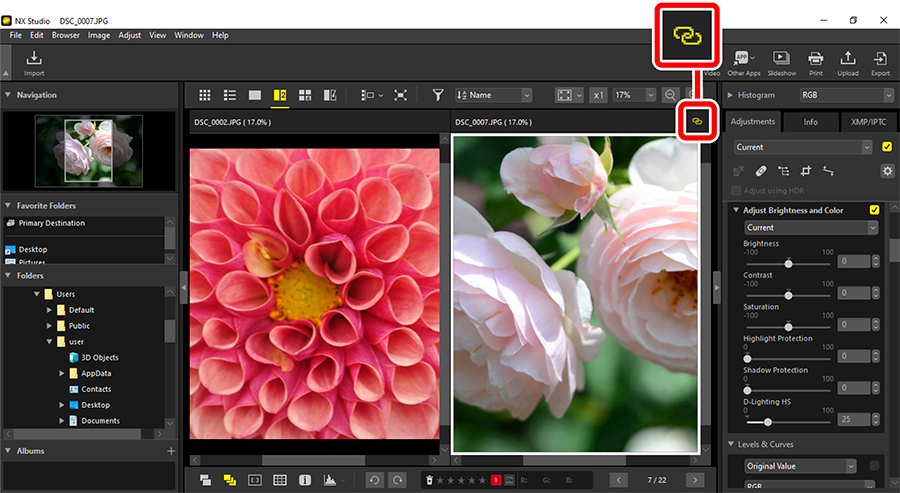This screenshot has width=900, height=493.
Task: Select the color control point tool
Action: [x=783, y=171]
